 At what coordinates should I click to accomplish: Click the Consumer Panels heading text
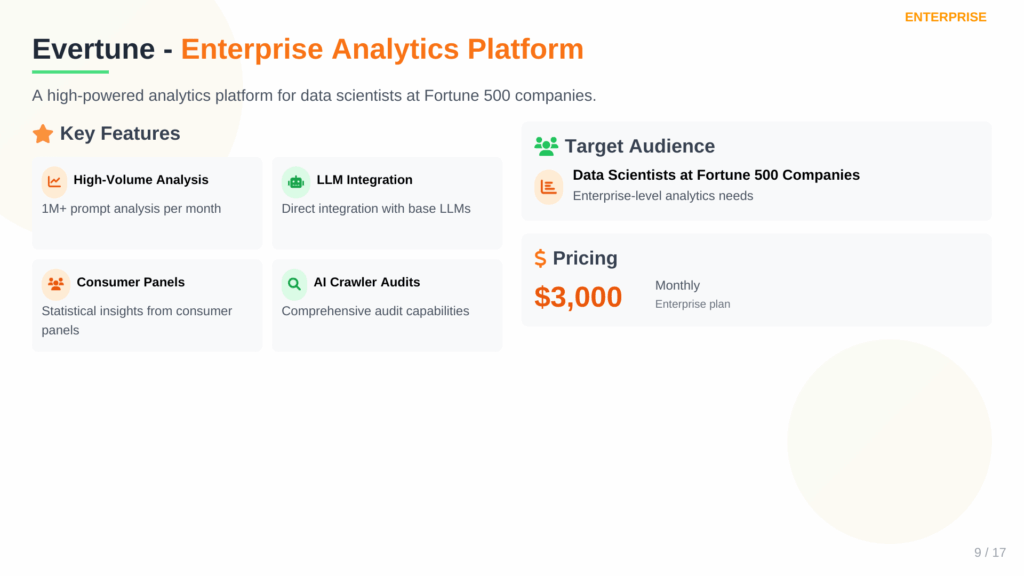130,282
